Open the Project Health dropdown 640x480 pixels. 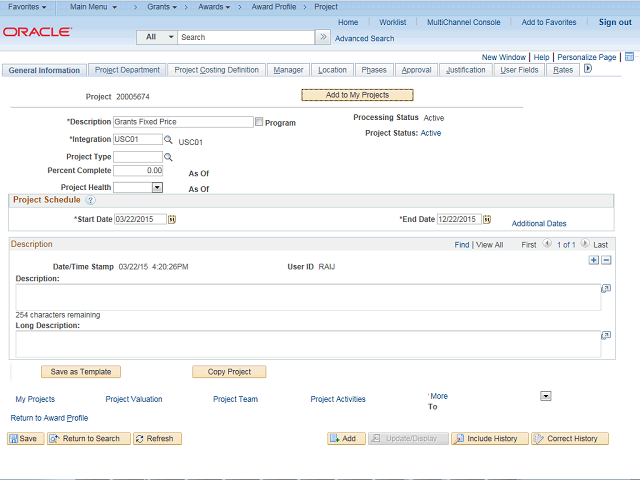tap(157, 187)
